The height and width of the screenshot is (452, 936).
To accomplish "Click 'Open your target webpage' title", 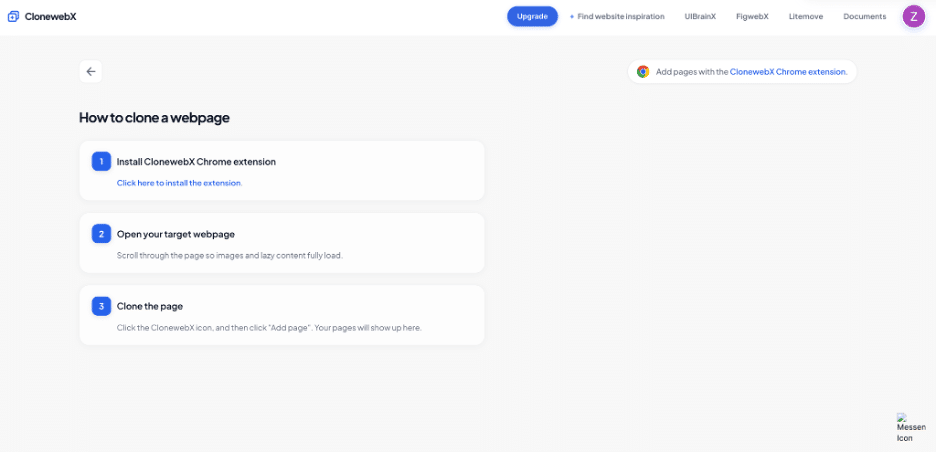I will coord(176,234).
